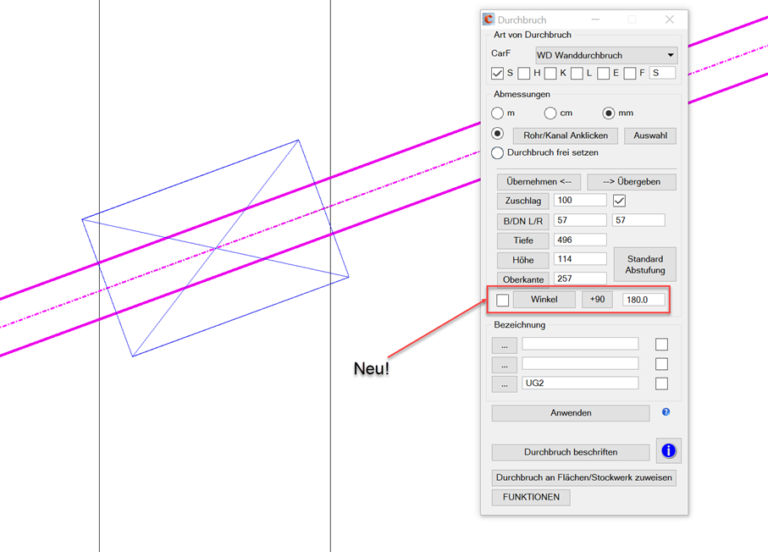The image size is (768, 552).
Task: Click the +90 angle rotation button
Action: 597,299
